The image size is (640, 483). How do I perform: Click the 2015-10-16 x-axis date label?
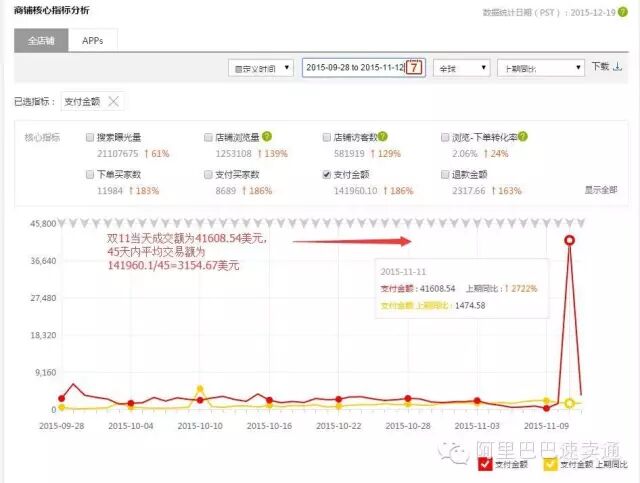(269, 426)
